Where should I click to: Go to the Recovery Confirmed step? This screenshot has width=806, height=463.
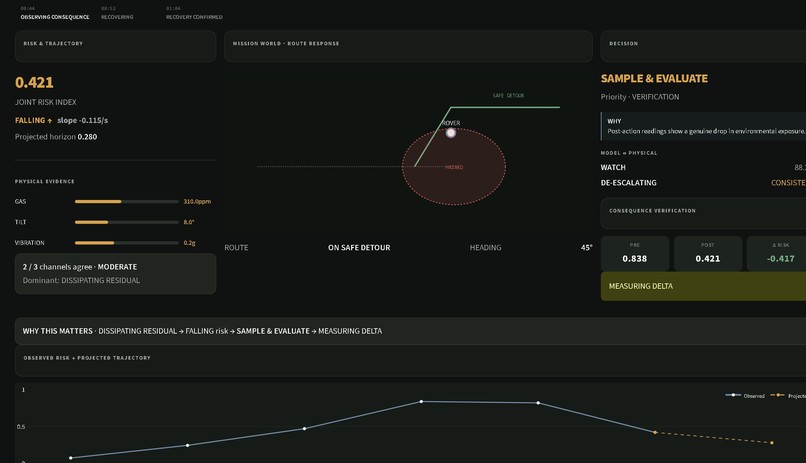[x=194, y=13]
